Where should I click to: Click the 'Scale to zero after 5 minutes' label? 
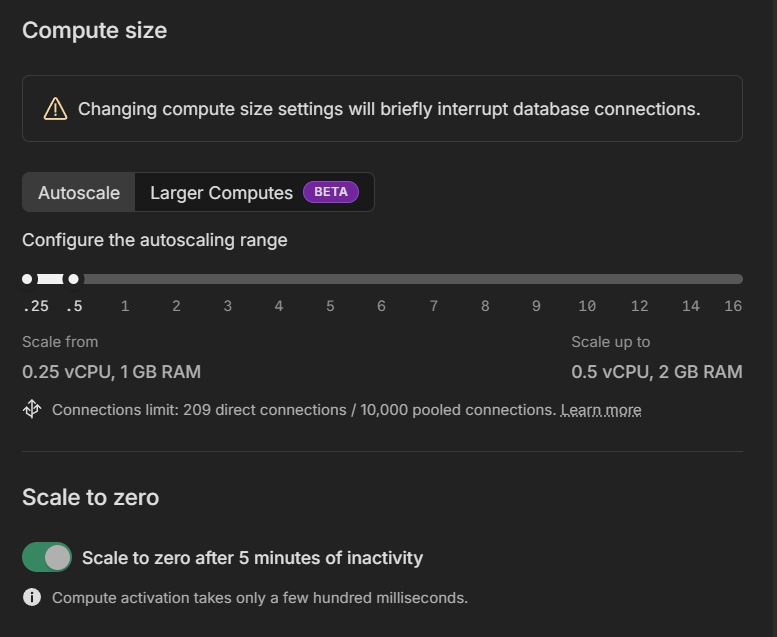(x=252, y=558)
